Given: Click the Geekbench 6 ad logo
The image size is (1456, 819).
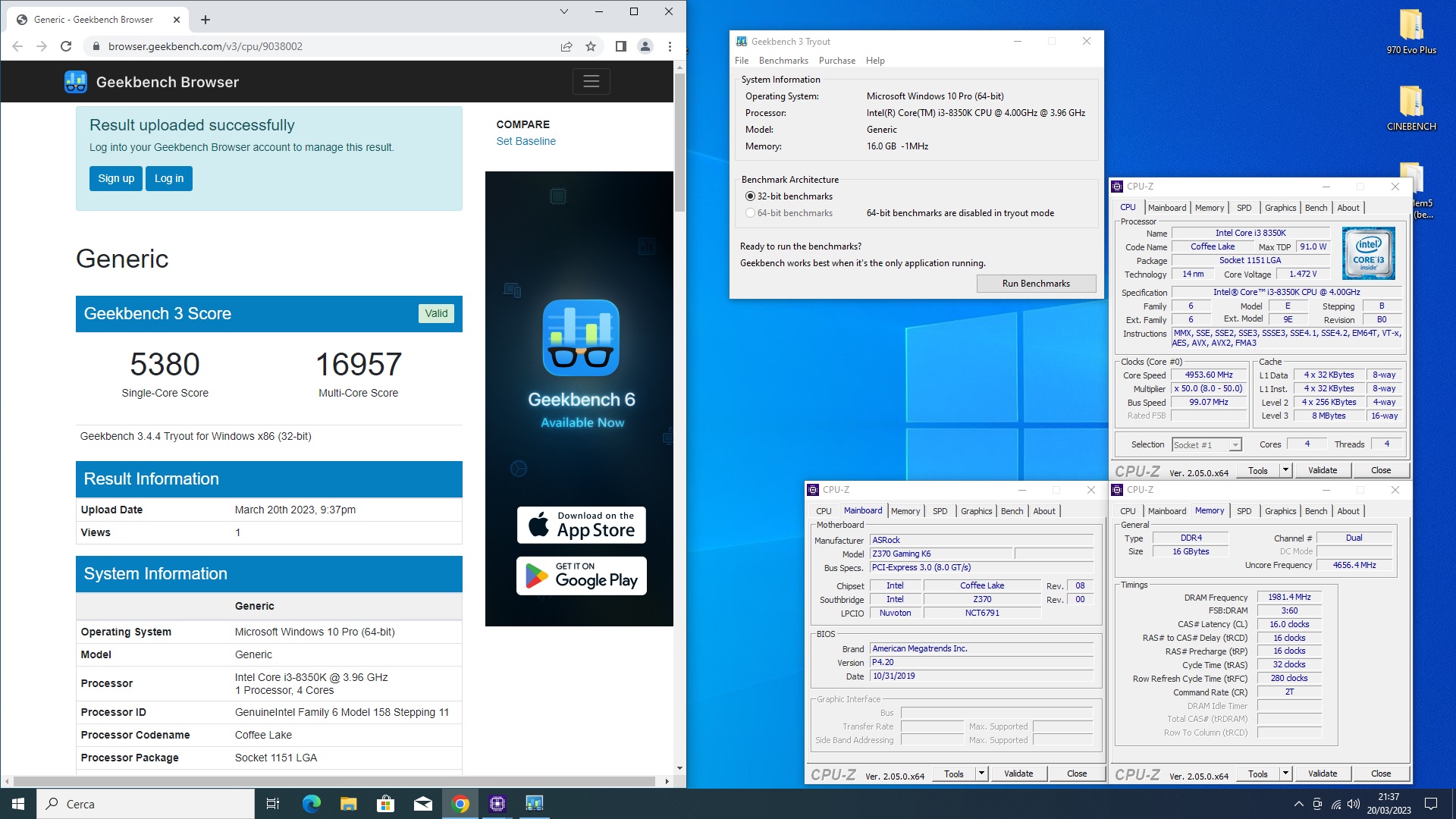Looking at the screenshot, I should point(582,337).
